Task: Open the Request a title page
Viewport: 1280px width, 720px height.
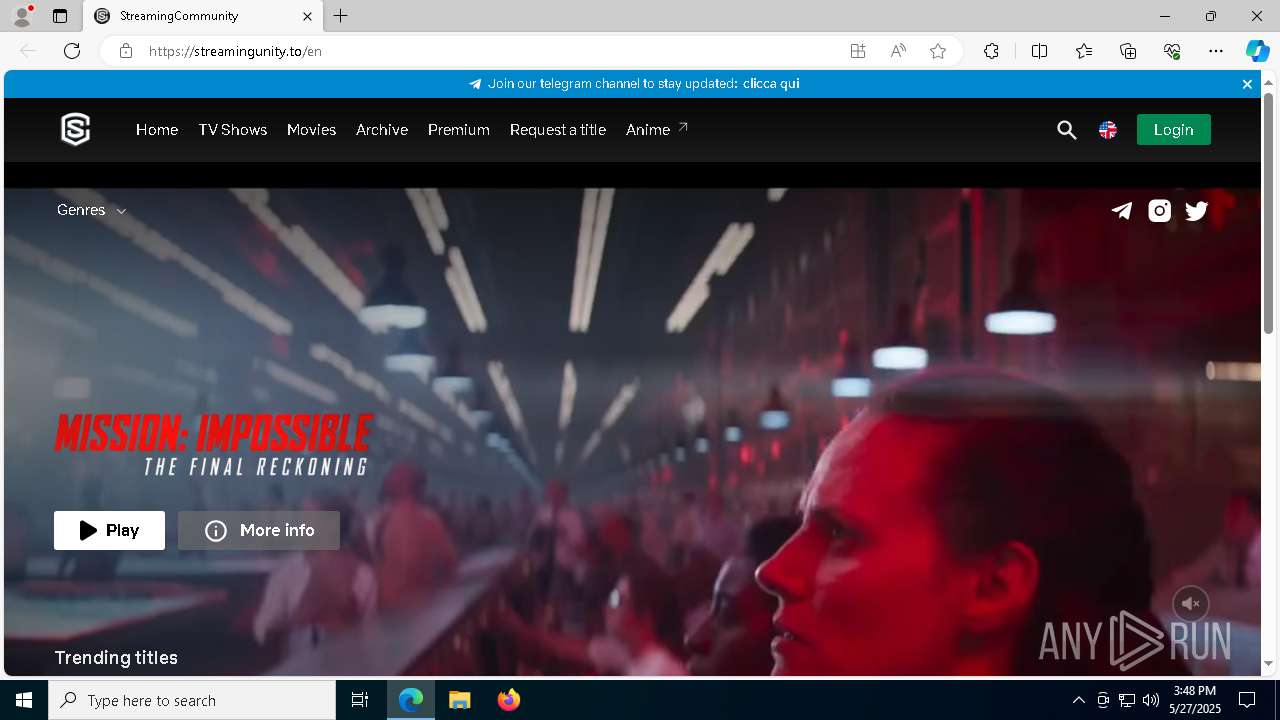Action: click(558, 130)
